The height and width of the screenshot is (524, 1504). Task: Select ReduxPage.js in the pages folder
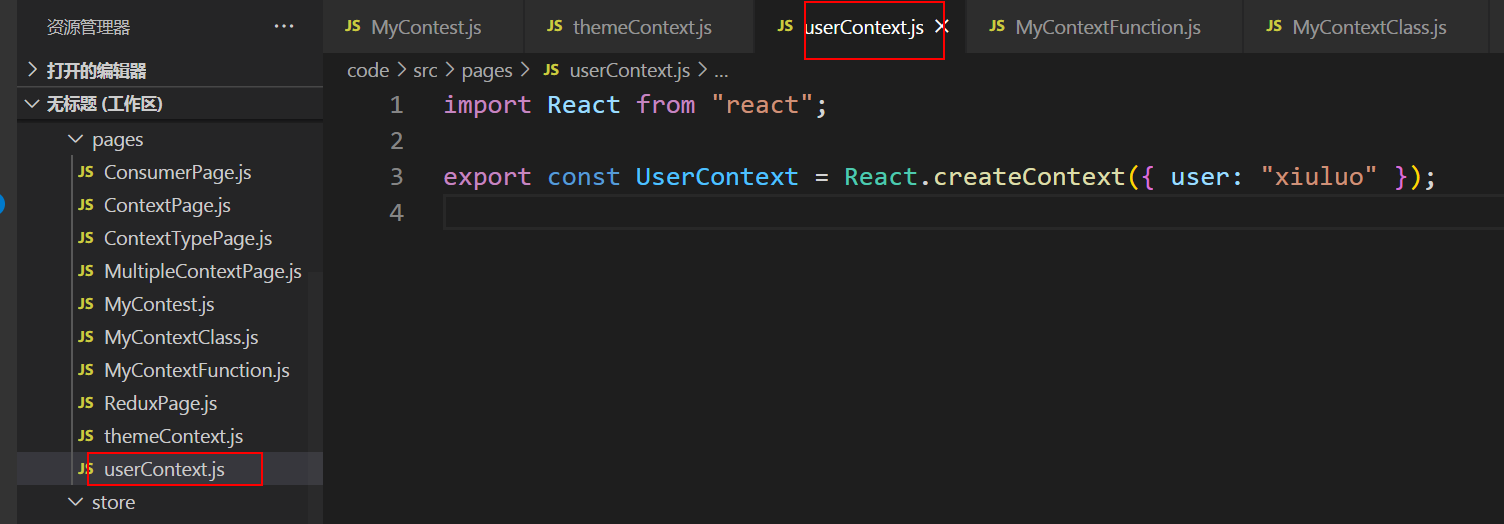[x=160, y=404]
